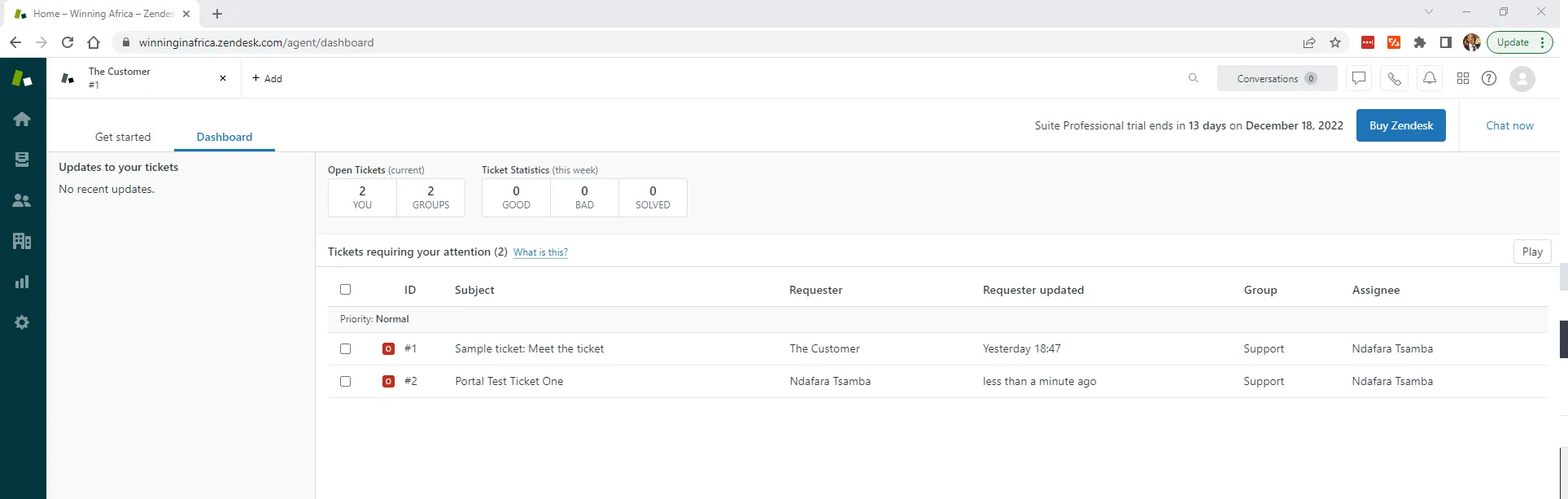
Task: Check the Sample ticket #1 checkbox
Action: pos(345,348)
